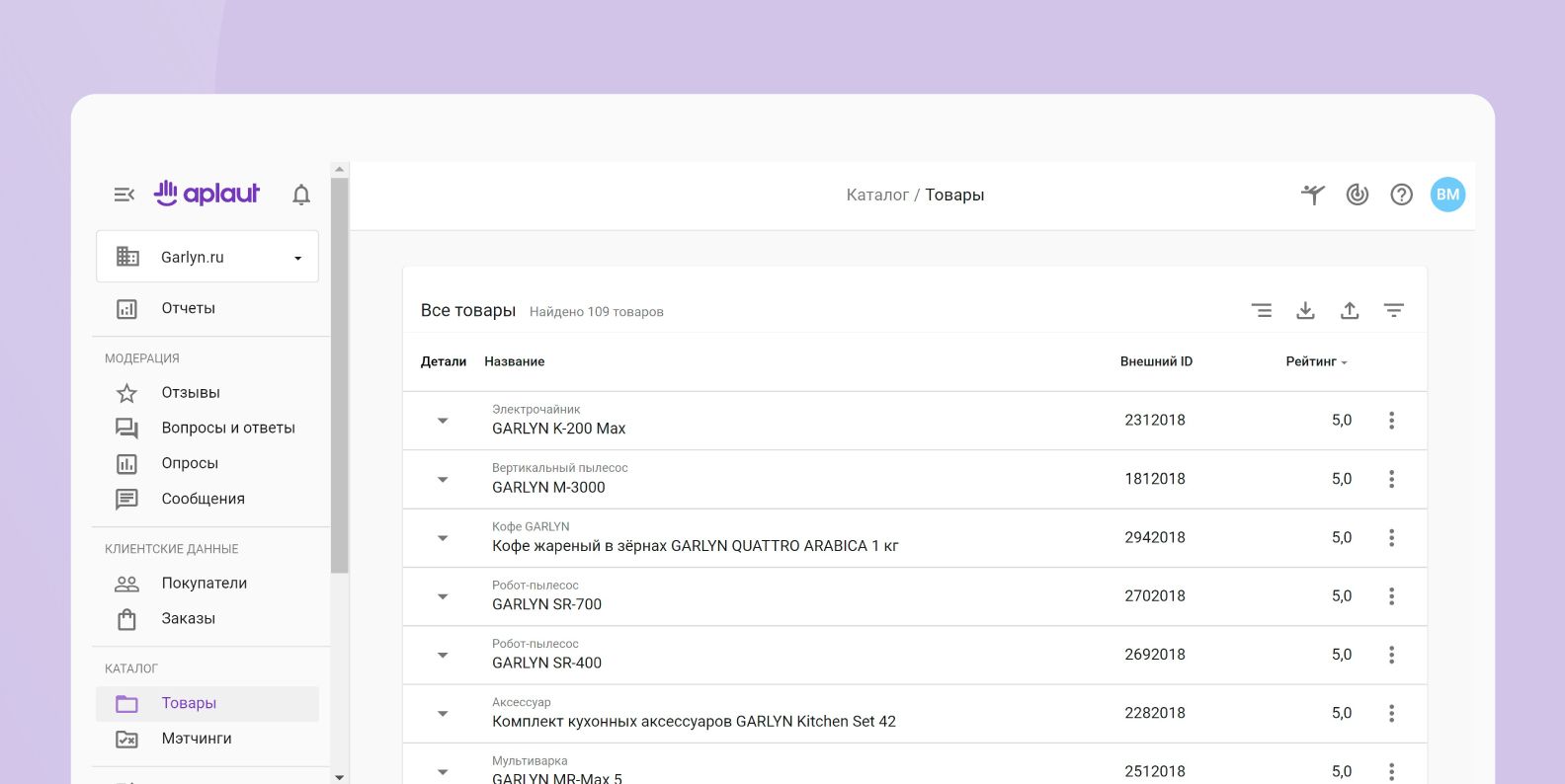Open row density list view icon

pos(1262,310)
